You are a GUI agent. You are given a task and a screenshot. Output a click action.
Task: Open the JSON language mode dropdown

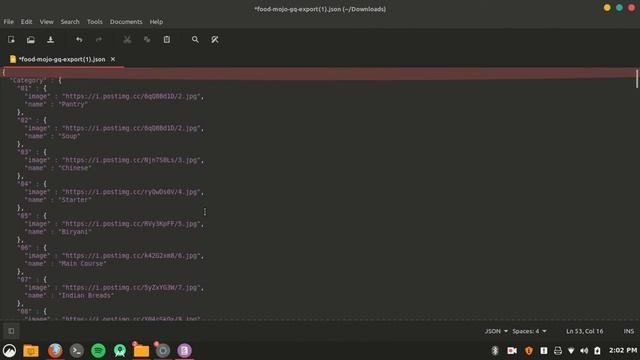tap(496, 331)
